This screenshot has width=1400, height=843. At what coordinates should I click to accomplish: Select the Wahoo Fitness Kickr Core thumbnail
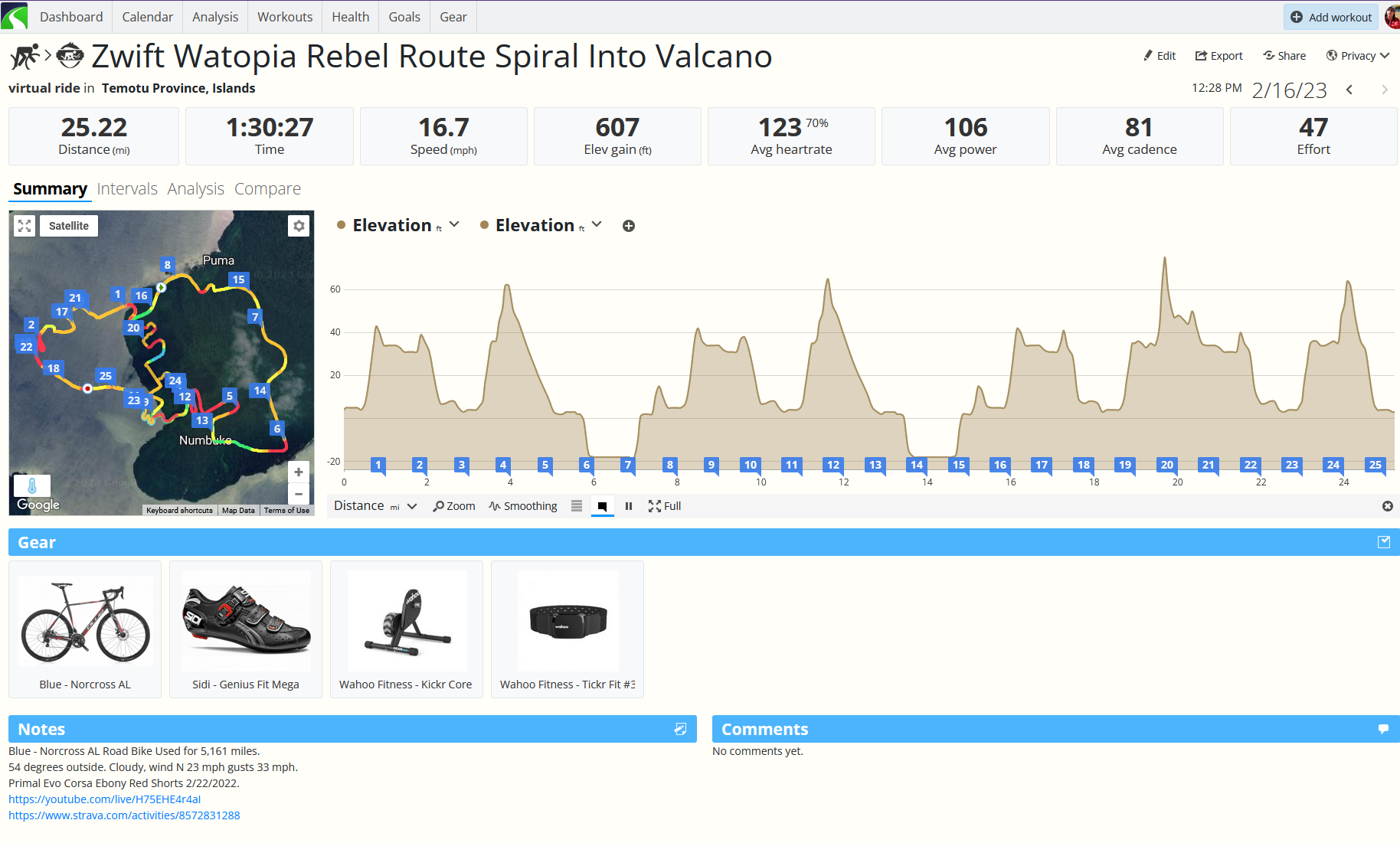pos(407,621)
